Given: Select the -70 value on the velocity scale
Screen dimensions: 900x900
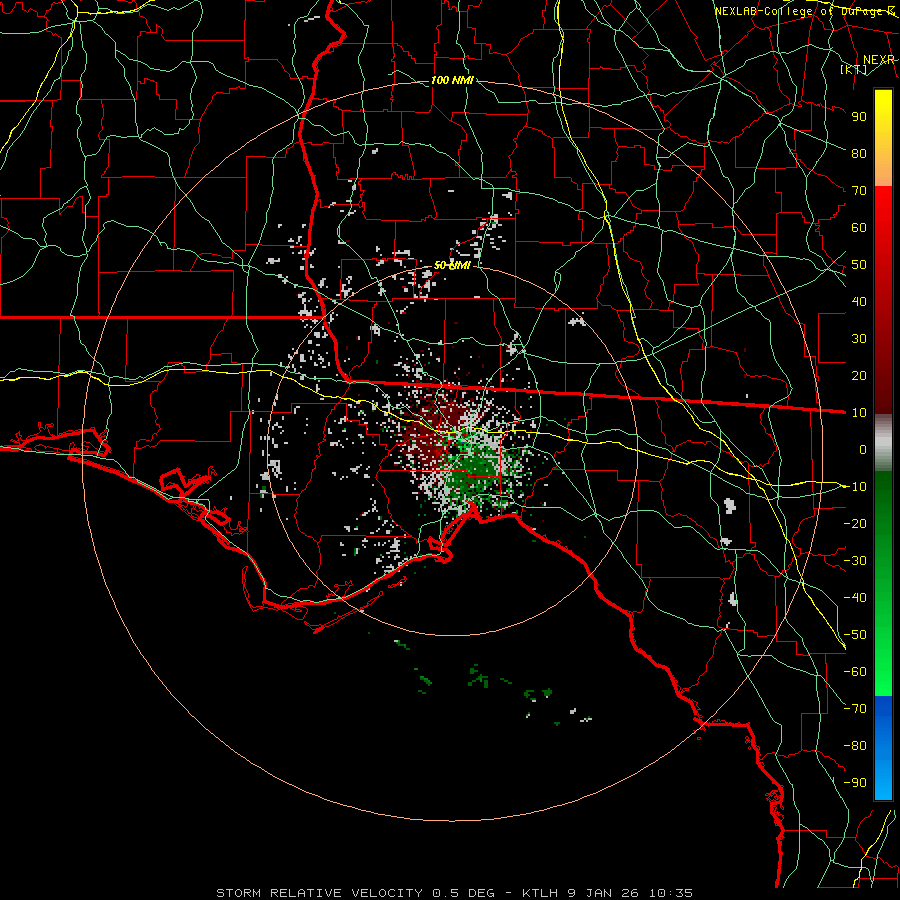Looking at the screenshot, I should pos(855,709).
